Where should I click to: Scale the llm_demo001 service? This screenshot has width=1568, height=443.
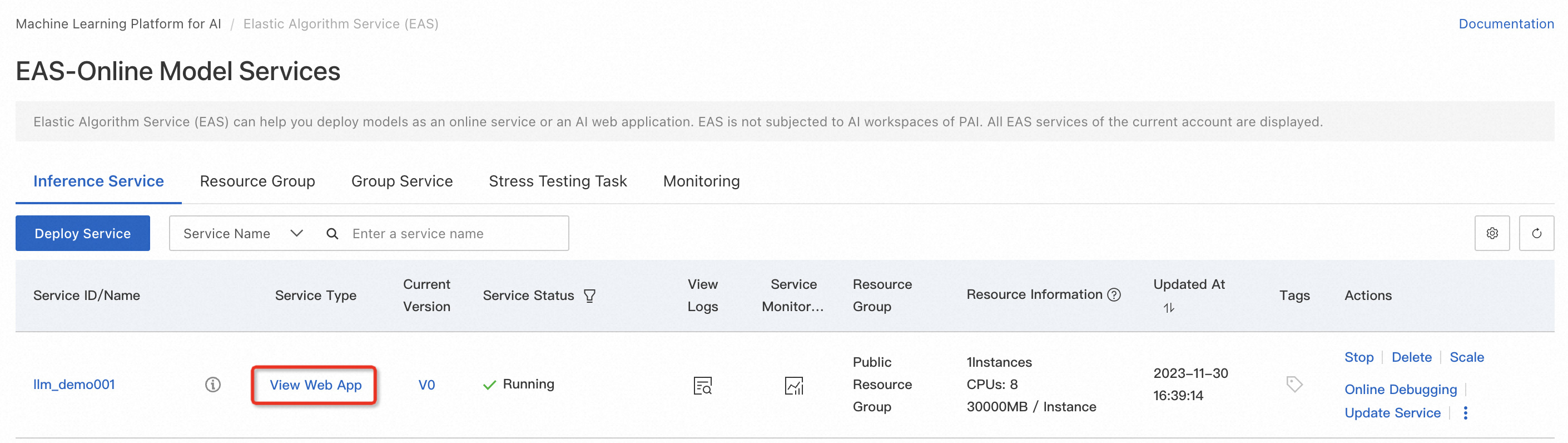[1466, 357]
